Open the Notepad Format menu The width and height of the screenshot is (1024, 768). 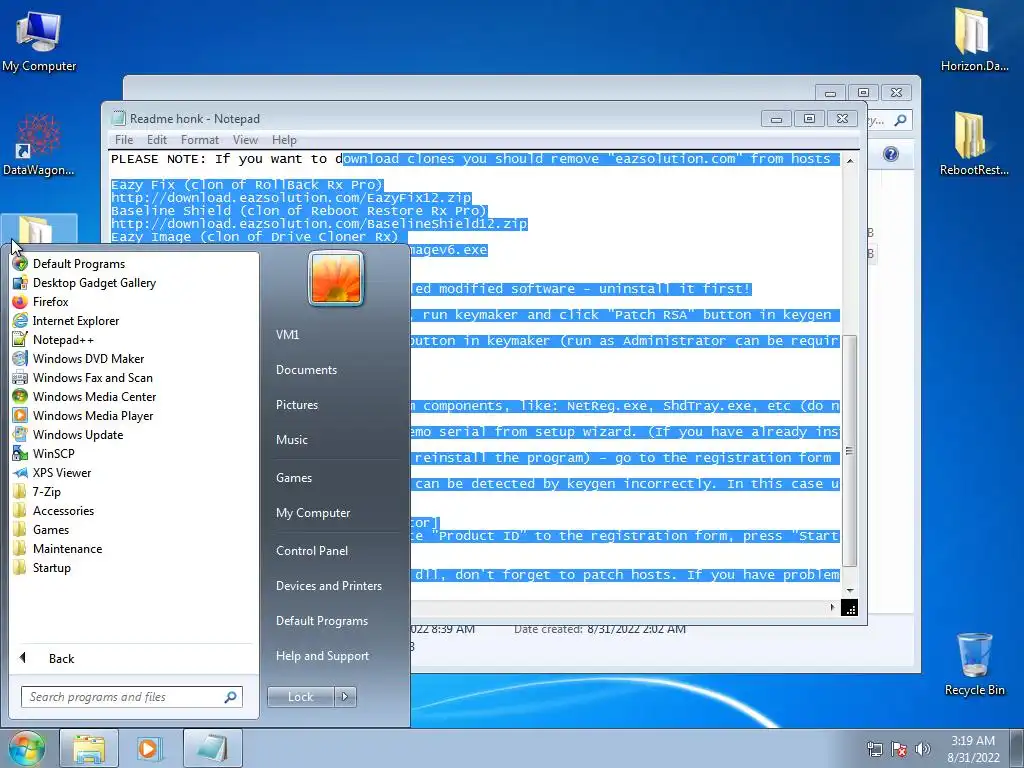(200, 140)
